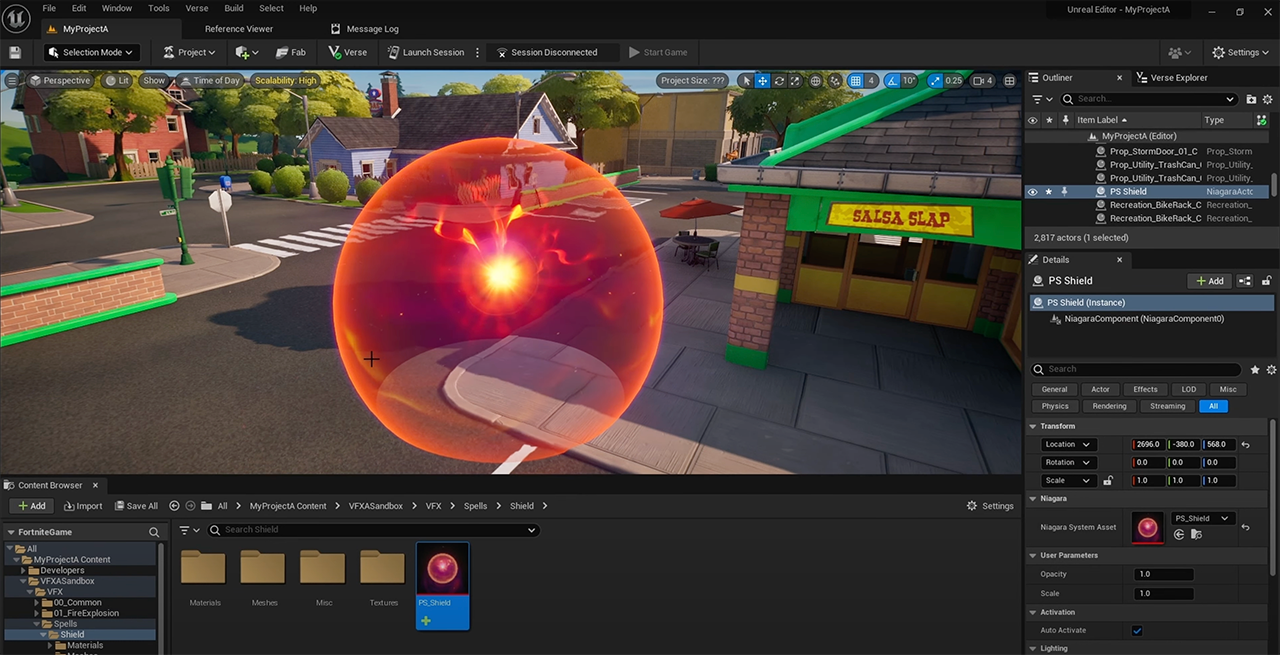This screenshot has width=1280, height=655.
Task: Select the scale gizmo tool
Action: pyautogui.click(x=795, y=81)
